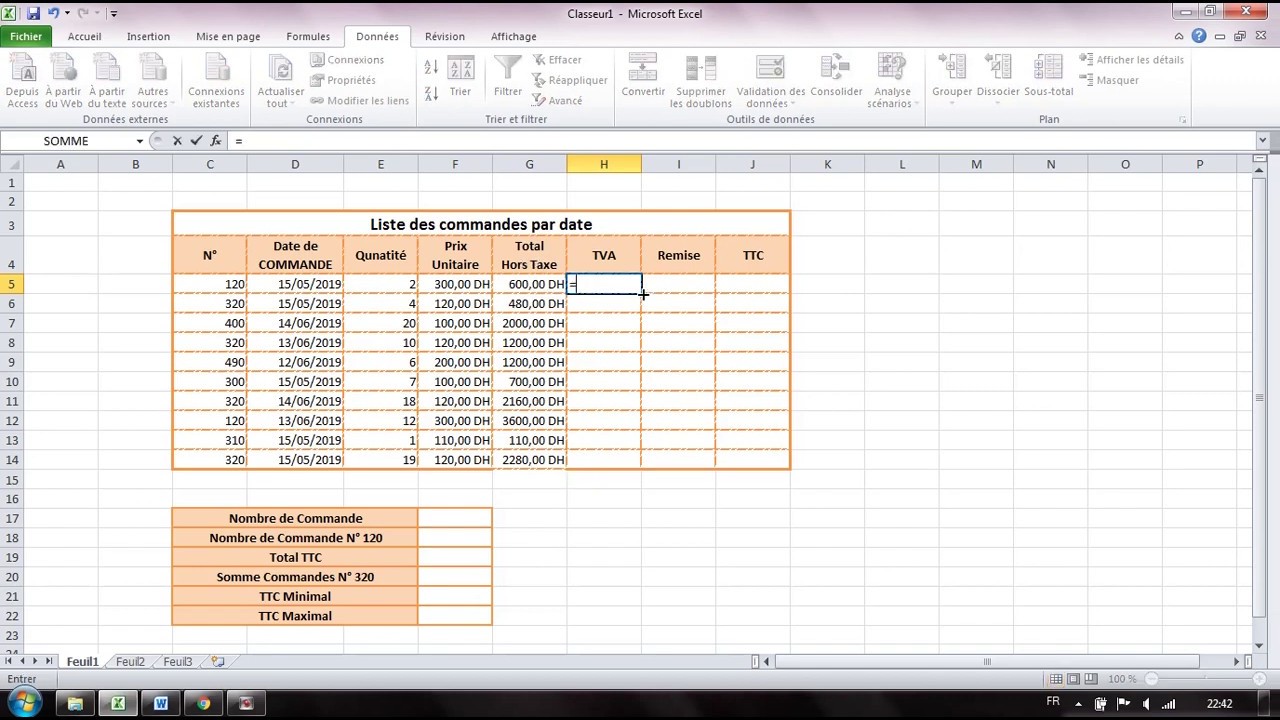1280x720 pixels.
Task: Click Modifier les liens
Action: pos(360,100)
